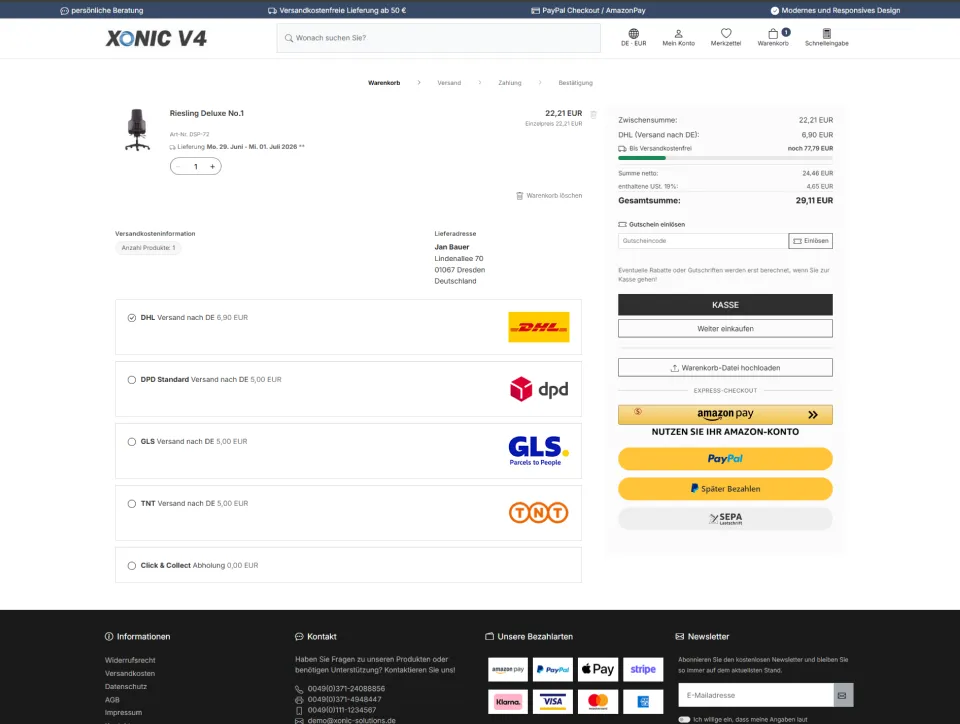Submit newsletter with the envelope button
The image size is (960, 724).
click(x=843, y=695)
